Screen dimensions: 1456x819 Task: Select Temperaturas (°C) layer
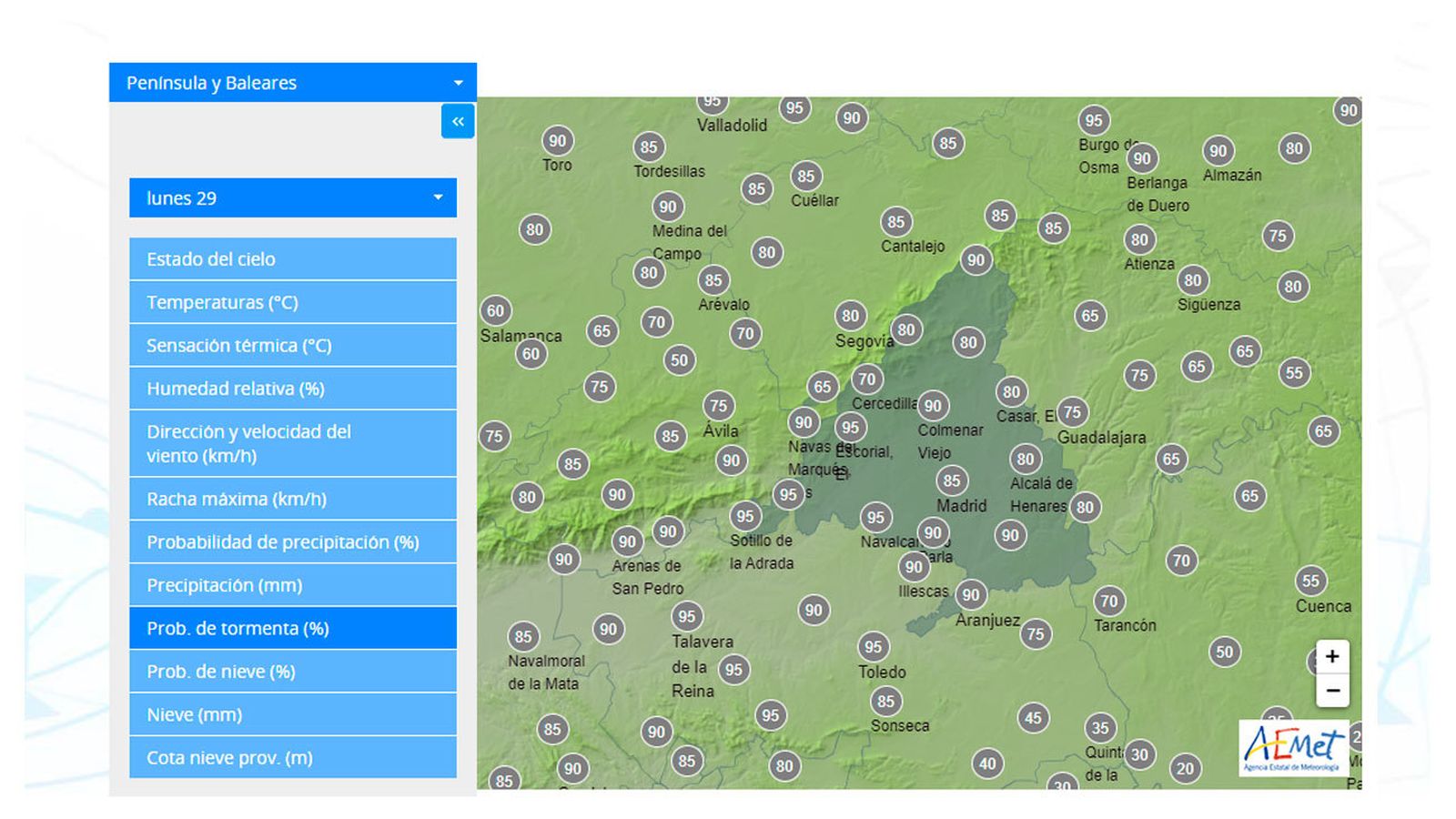pyautogui.click(x=293, y=302)
